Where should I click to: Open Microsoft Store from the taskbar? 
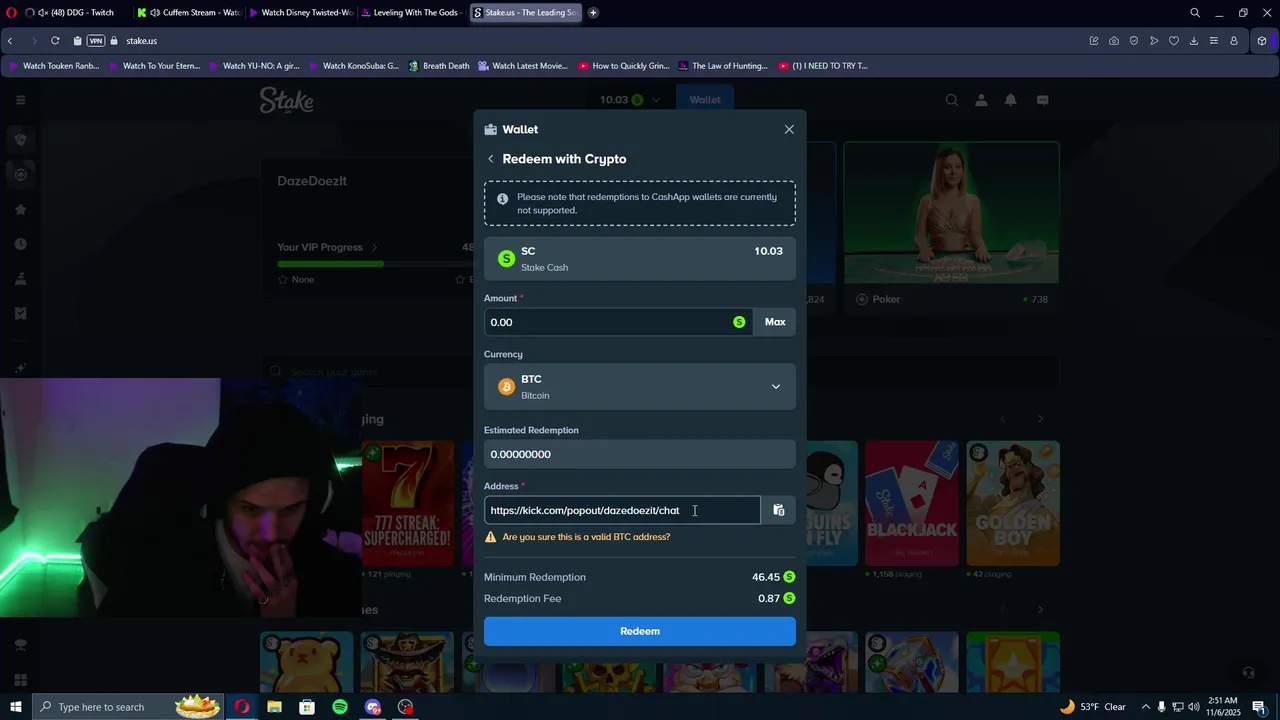point(307,707)
